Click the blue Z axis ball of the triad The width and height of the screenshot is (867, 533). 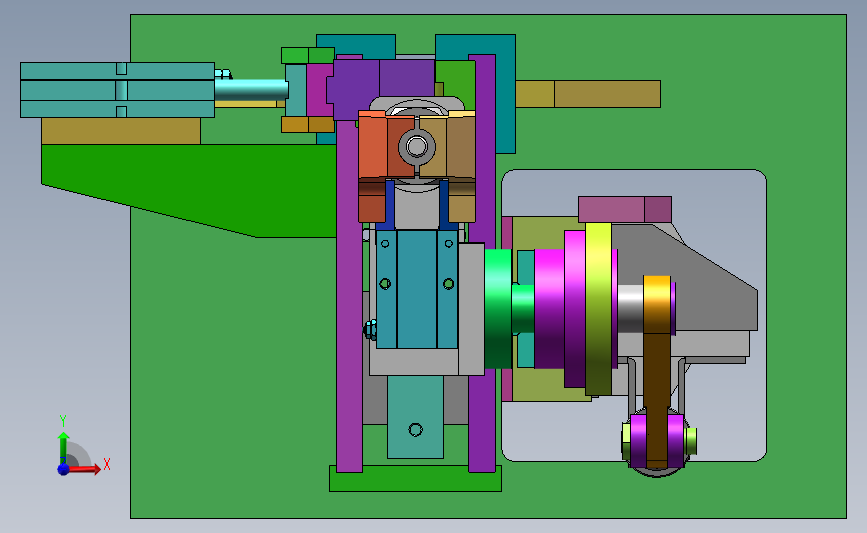pos(63,469)
